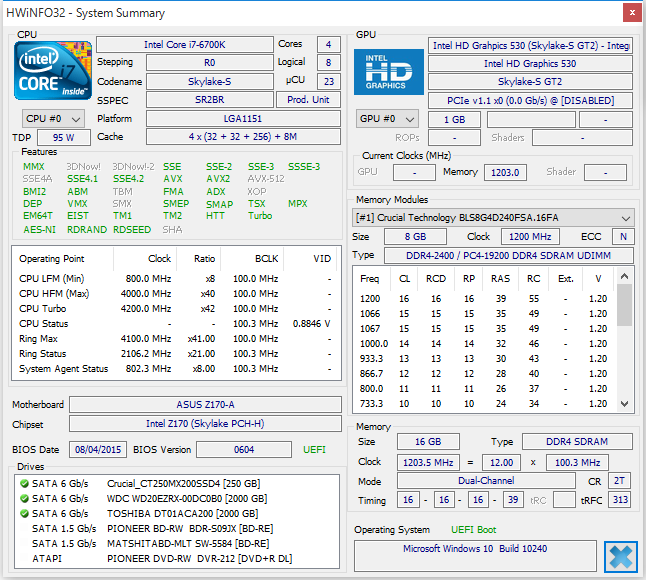Click the SR2BR SSPEC field

point(210,100)
